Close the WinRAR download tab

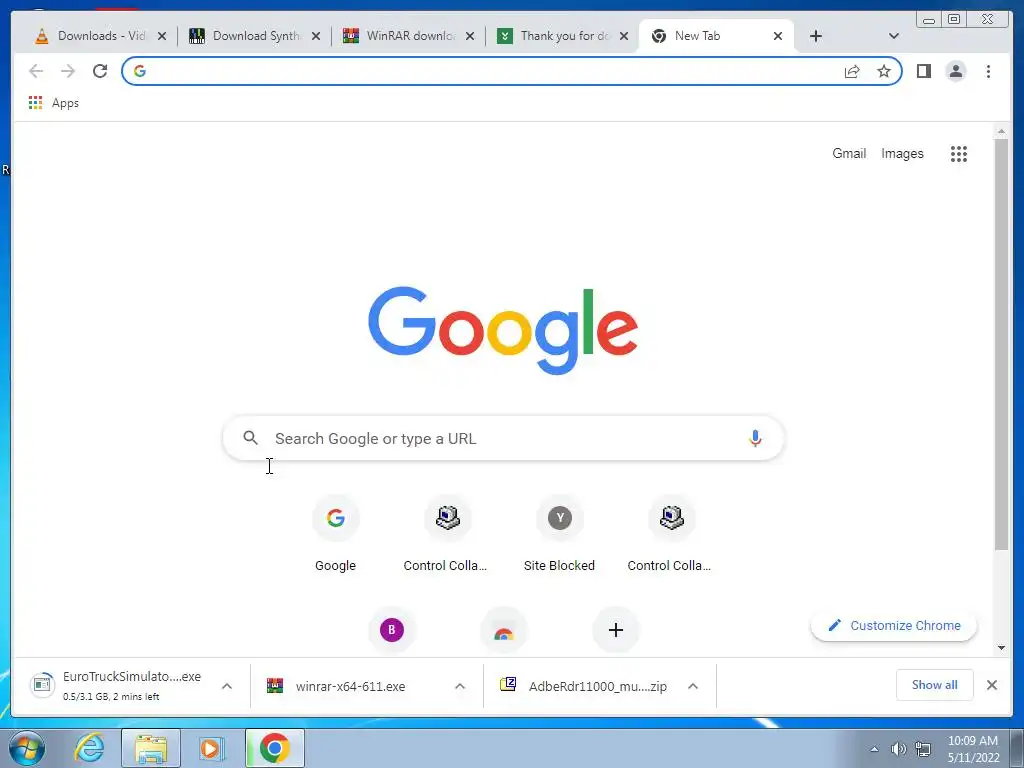point(470,36)
